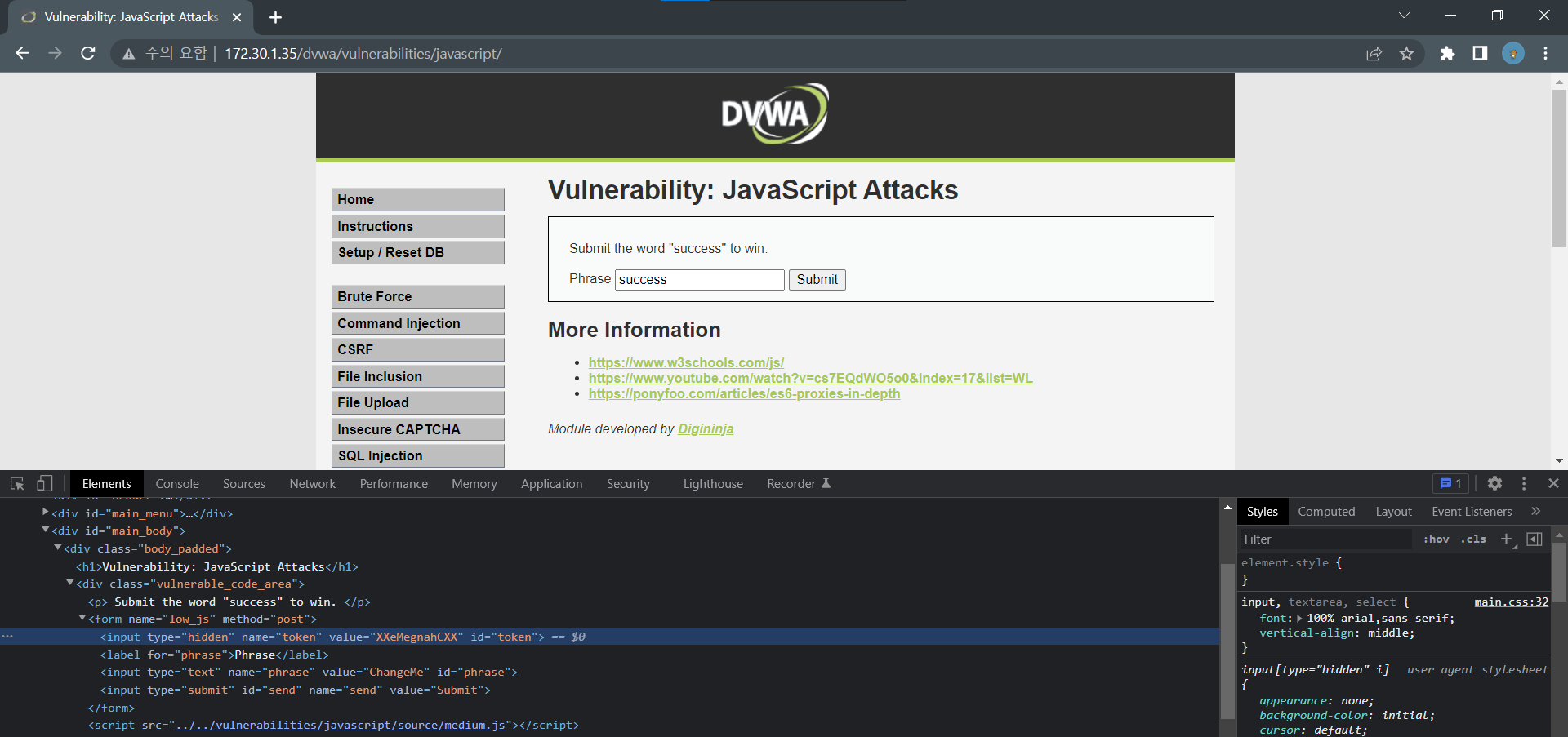Open the Event Listeners tab

(x=1472, y=511)
